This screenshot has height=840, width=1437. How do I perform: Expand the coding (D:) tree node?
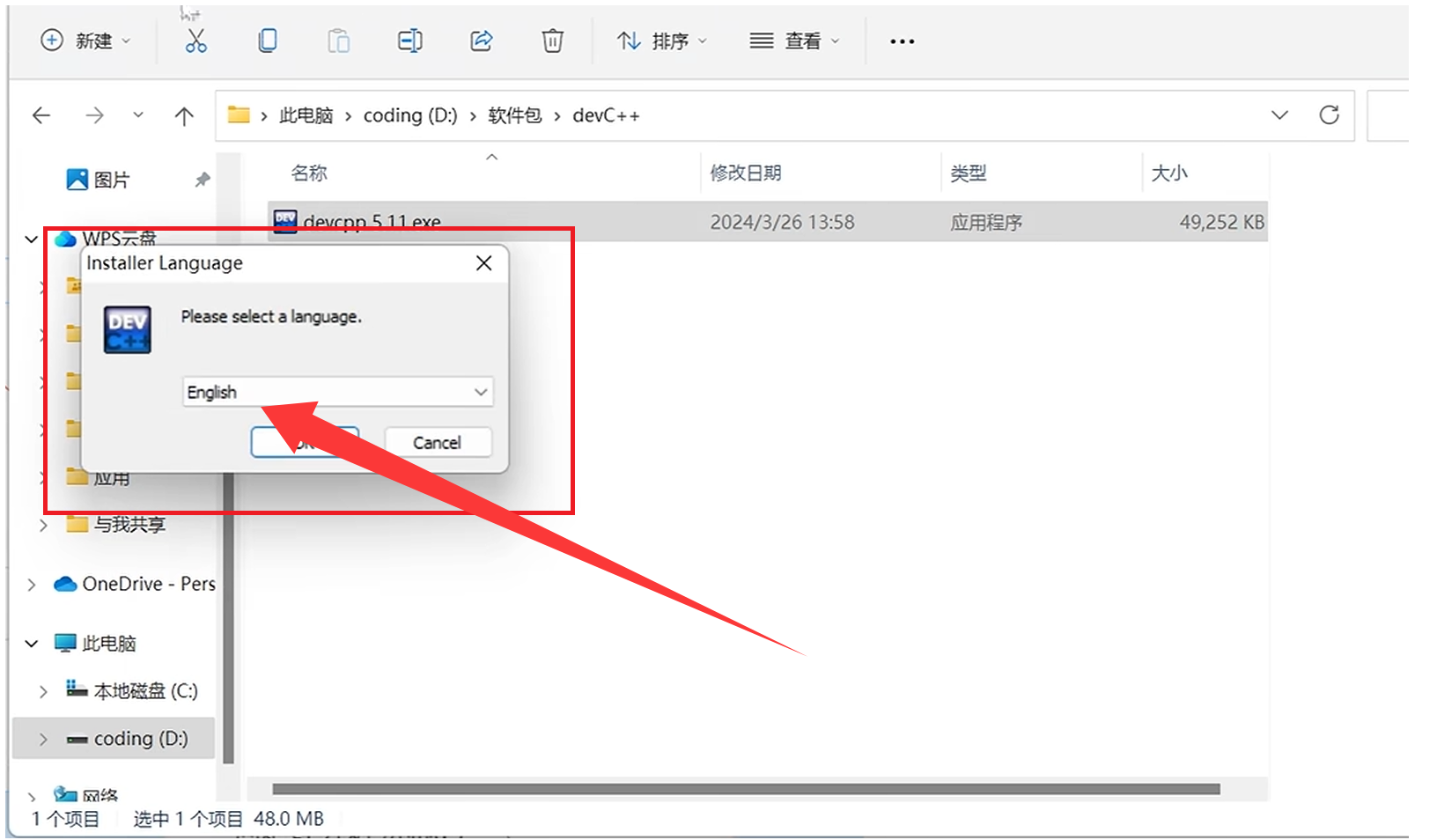pyautogui.click(x=42, y=739)
